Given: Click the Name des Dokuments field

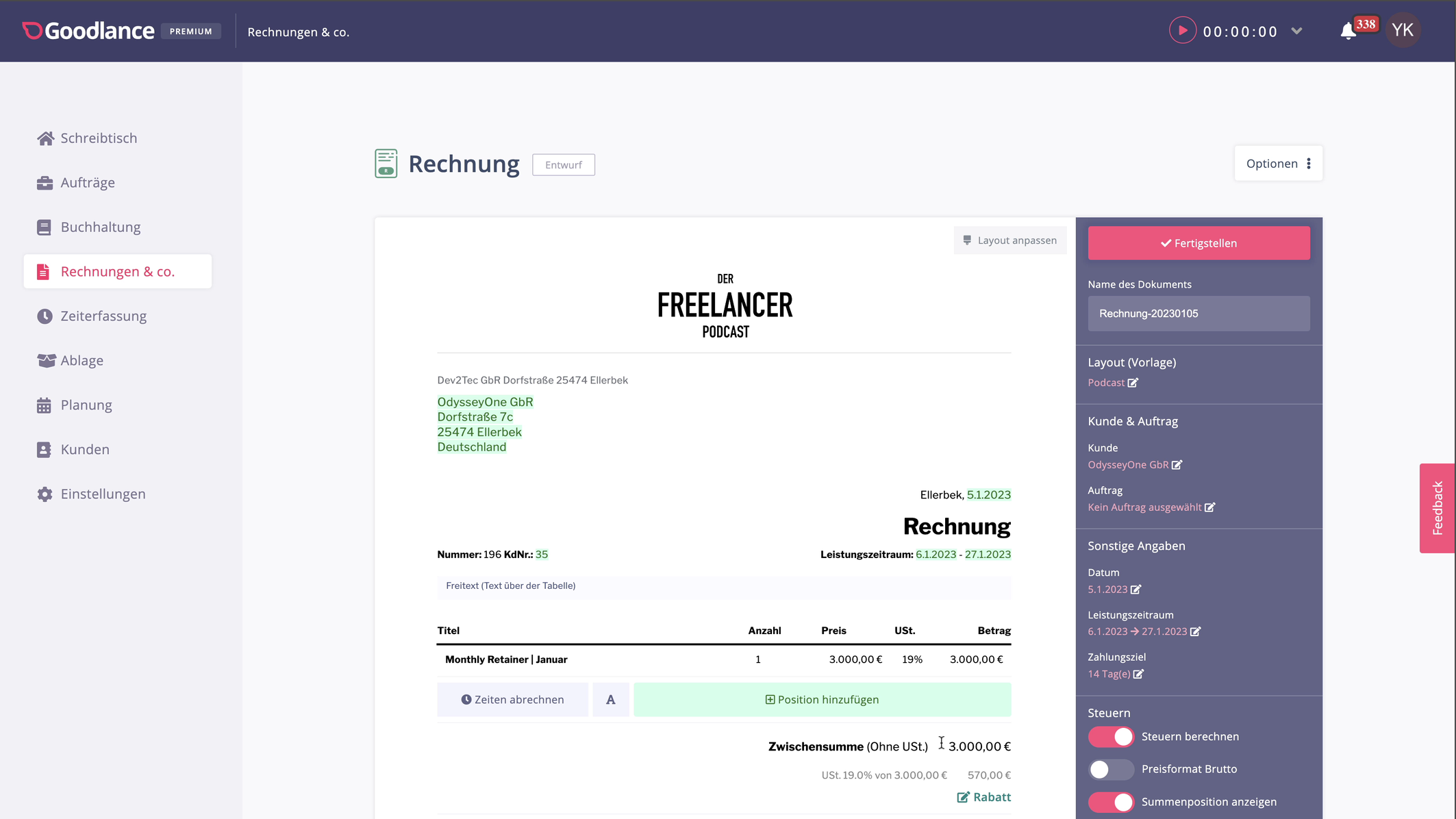Looking at the screenshot, I should [1198, 314].
